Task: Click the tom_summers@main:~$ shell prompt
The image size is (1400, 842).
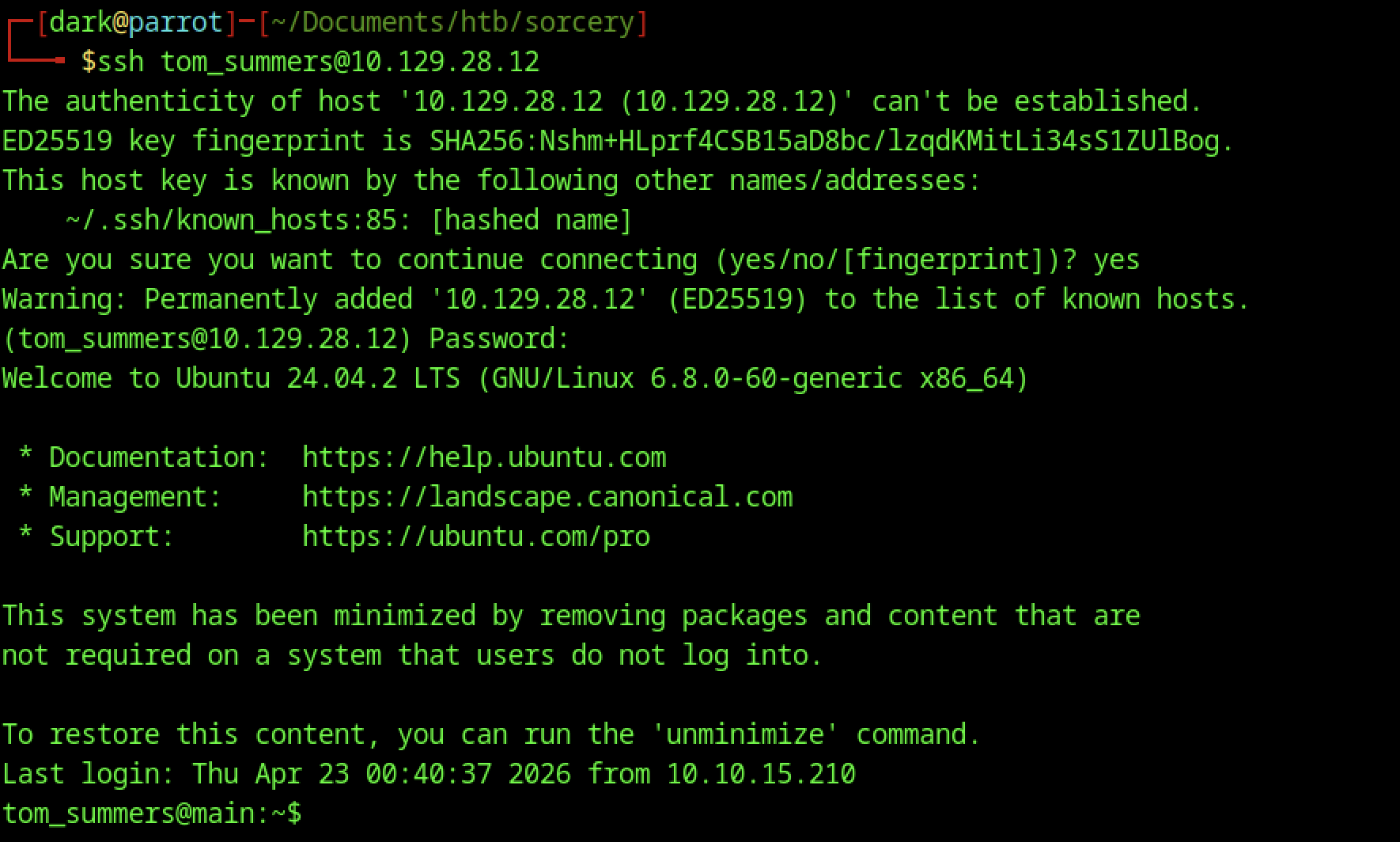Action: pos(151,814)
